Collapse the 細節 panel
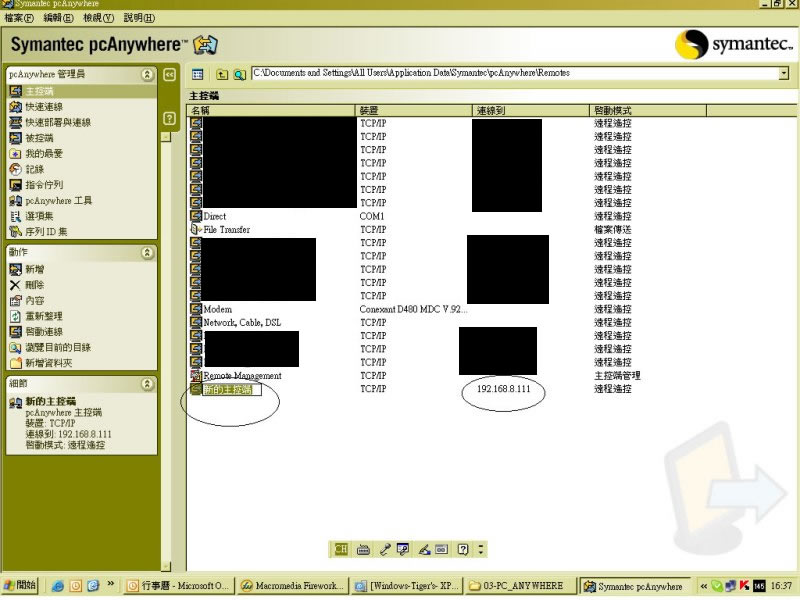 point(147,384)
